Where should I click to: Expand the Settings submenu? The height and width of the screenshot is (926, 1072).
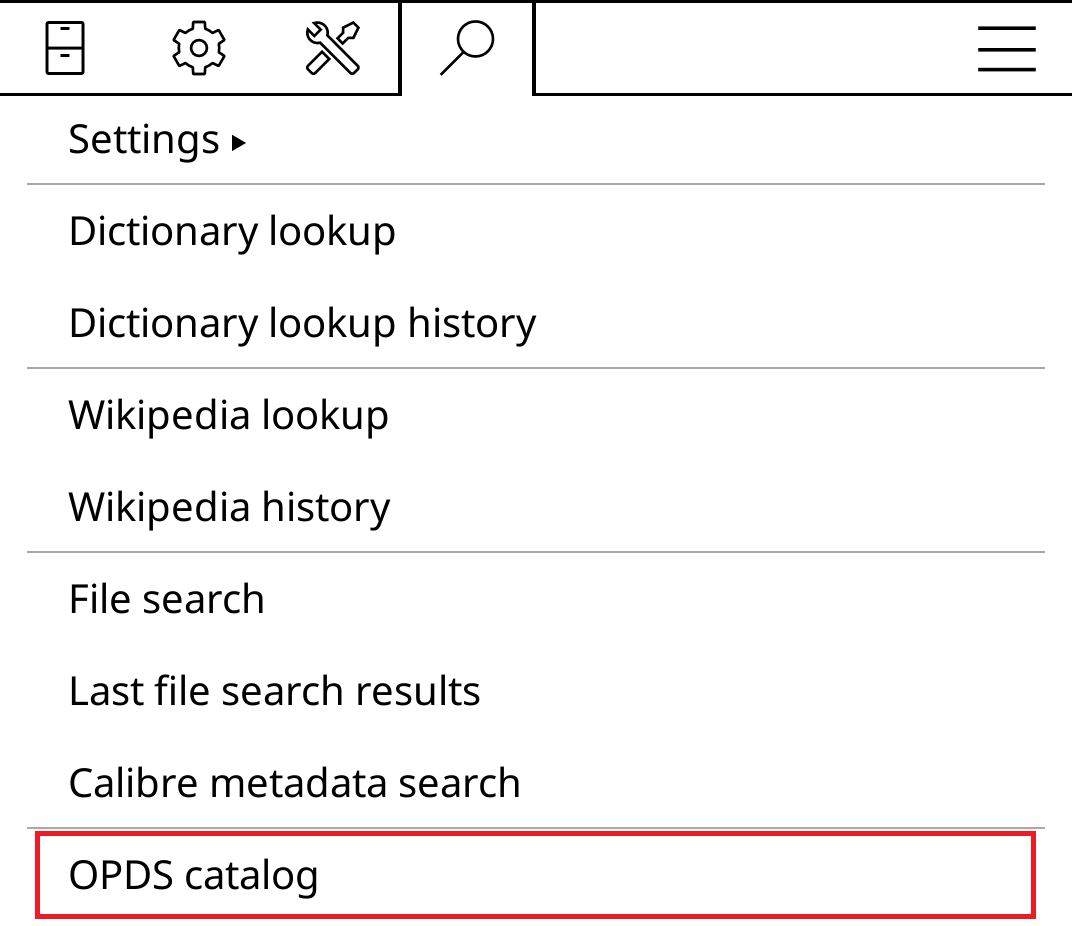[536, 140]
